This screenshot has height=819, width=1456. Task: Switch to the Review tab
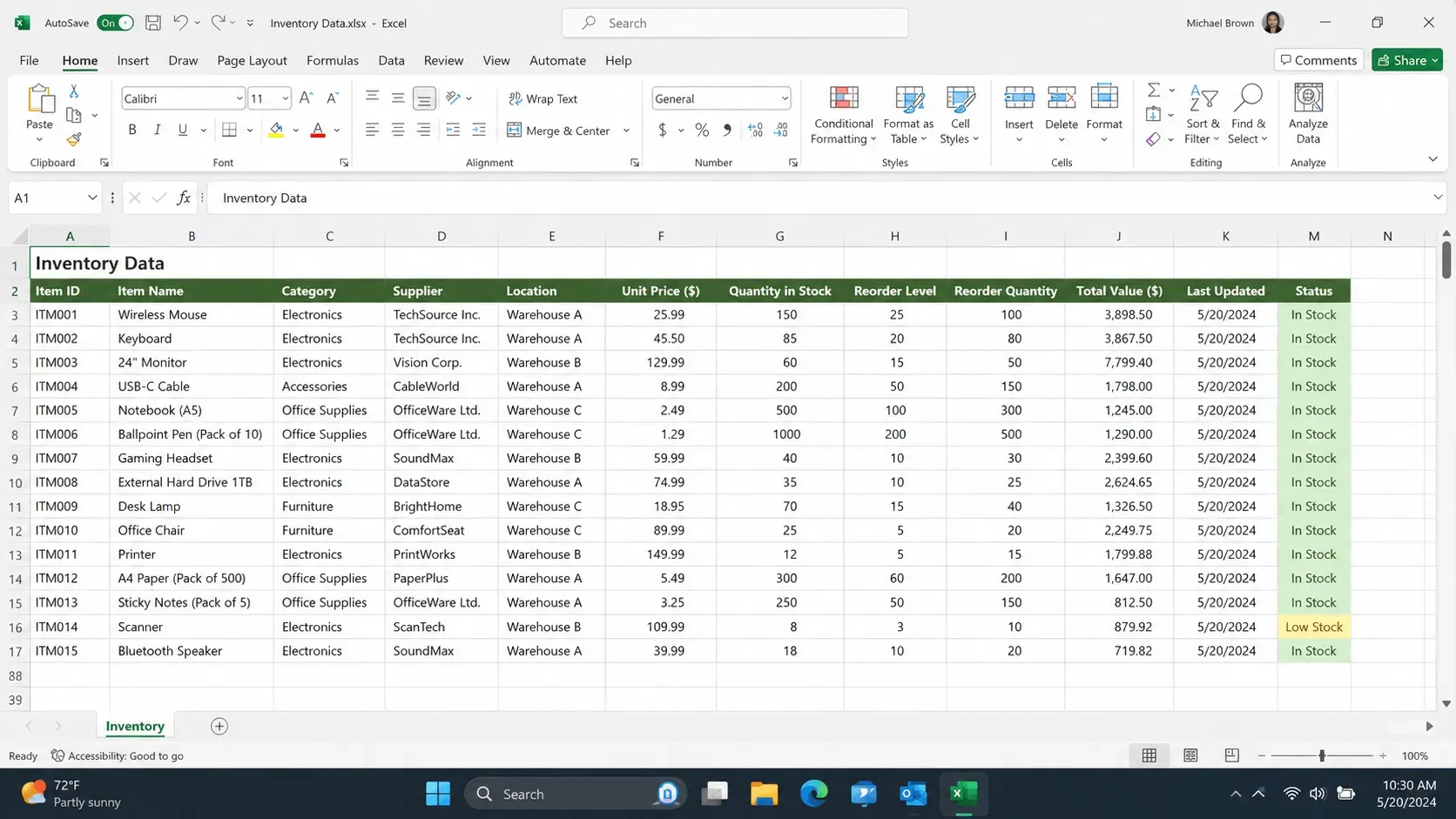pos(443,60)
